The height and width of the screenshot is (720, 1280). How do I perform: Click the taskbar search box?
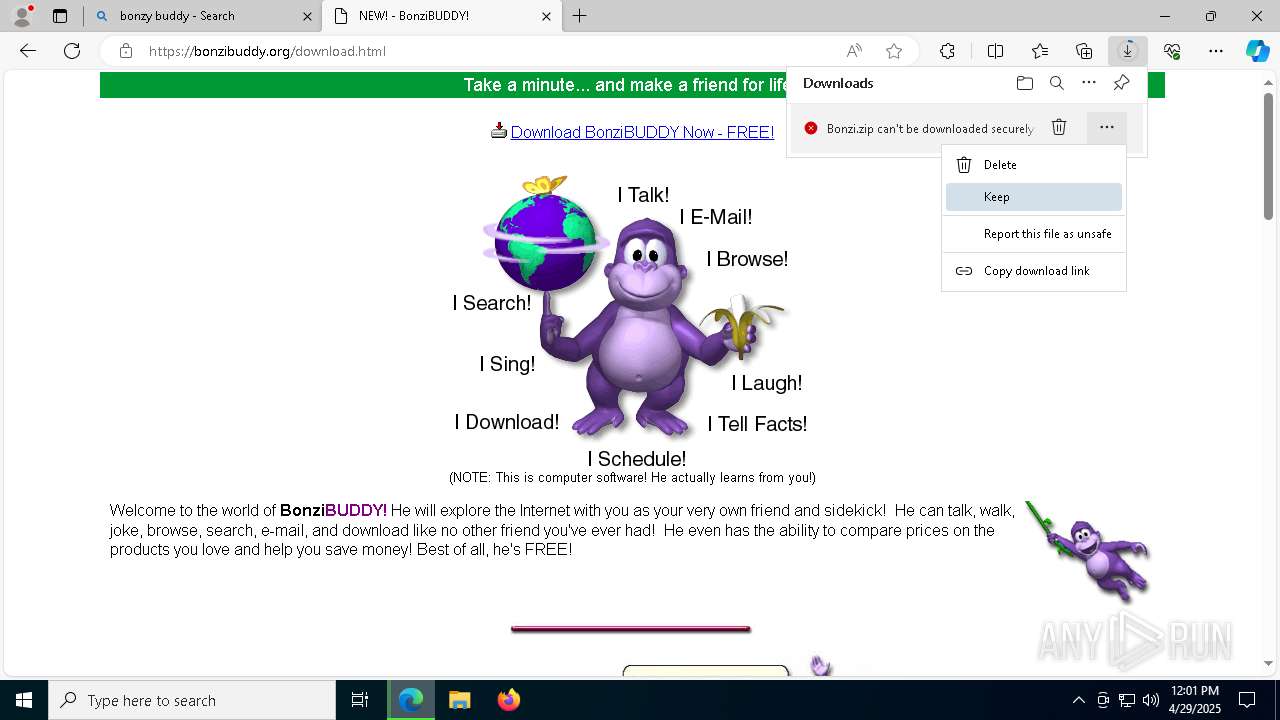pyautogui.click(x=192, y=700)
